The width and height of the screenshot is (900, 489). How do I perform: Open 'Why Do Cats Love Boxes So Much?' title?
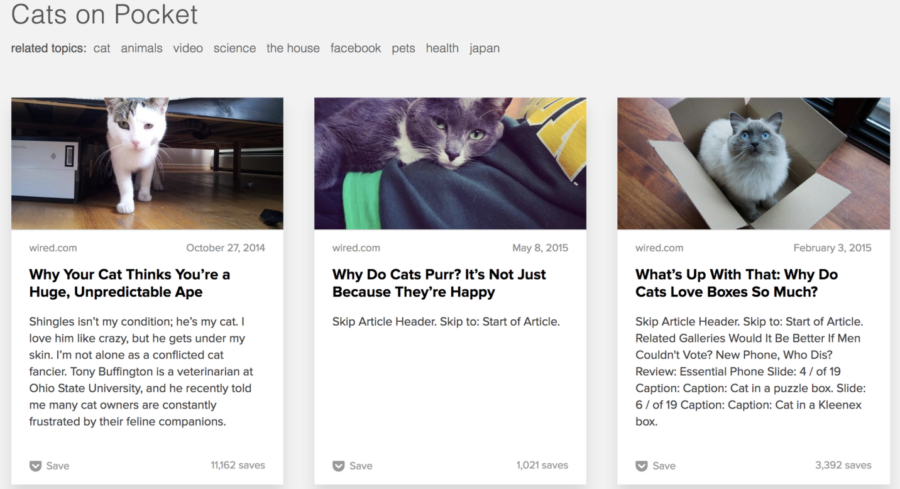(736, 283)
